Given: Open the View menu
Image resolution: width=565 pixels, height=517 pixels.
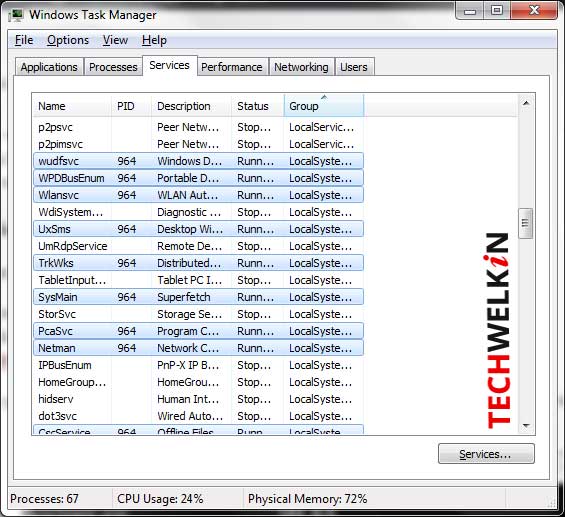Looking at the screenshot, I should 115,40.
